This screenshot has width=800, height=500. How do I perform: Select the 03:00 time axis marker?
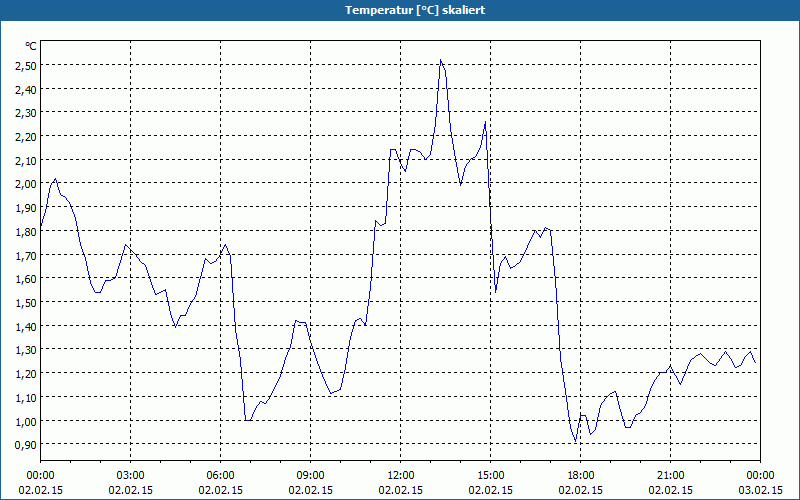coord(131,476)
